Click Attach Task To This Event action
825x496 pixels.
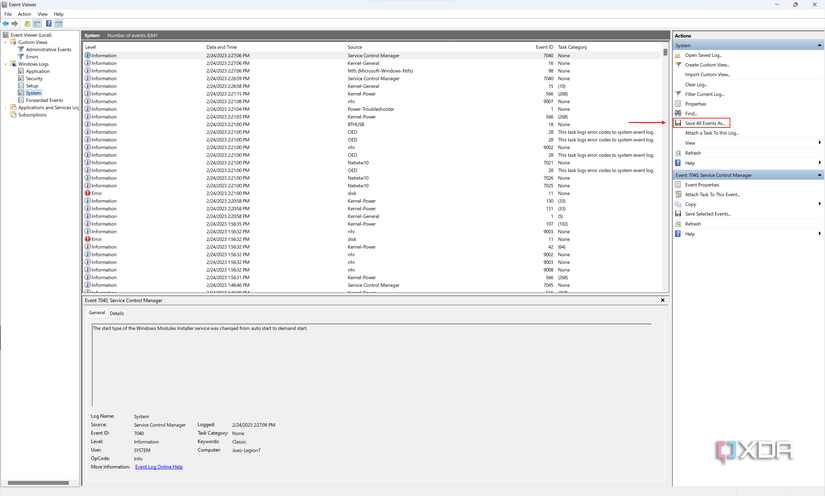tap(712, 195)
